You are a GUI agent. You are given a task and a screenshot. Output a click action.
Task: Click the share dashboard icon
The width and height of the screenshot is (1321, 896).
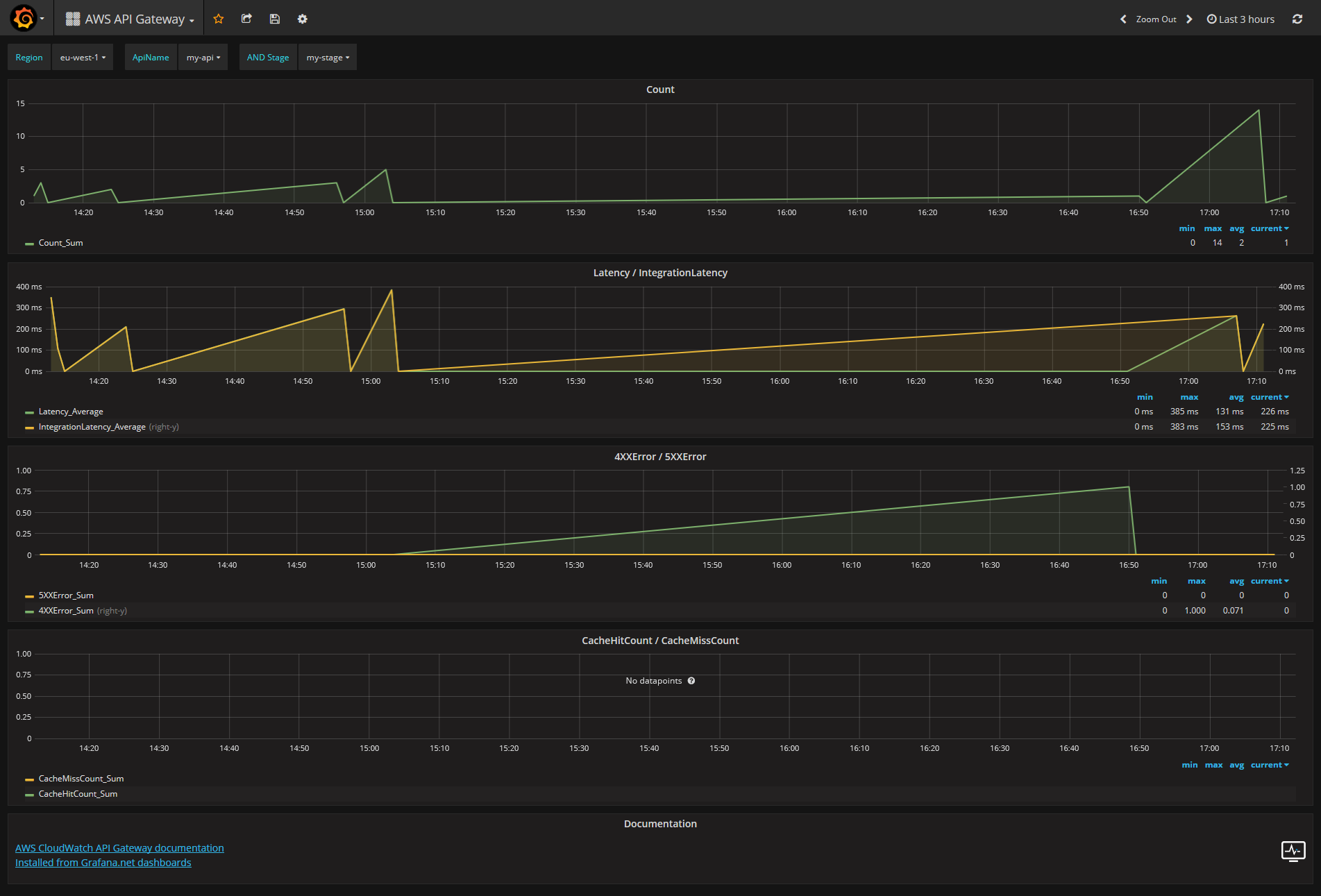[x=246, y=19]
